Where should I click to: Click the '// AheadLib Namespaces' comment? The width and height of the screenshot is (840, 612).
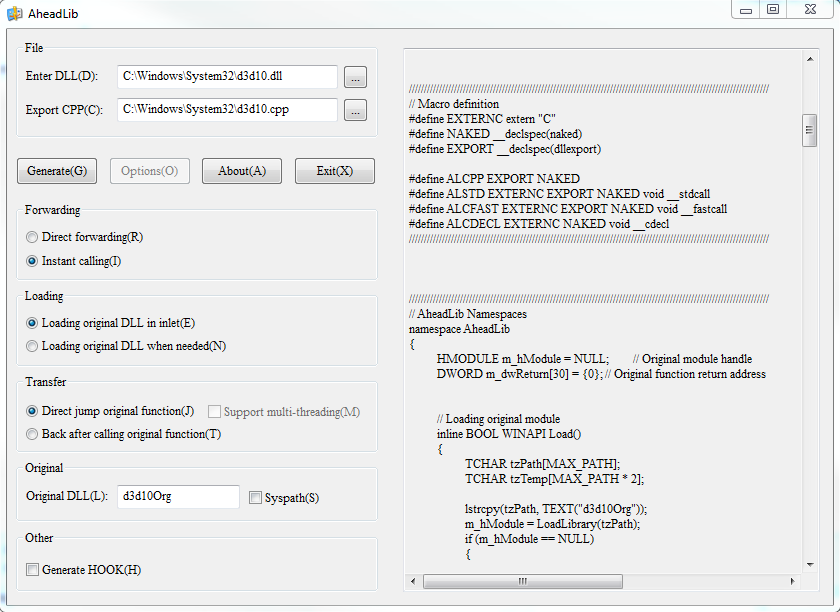pos(468,314)
